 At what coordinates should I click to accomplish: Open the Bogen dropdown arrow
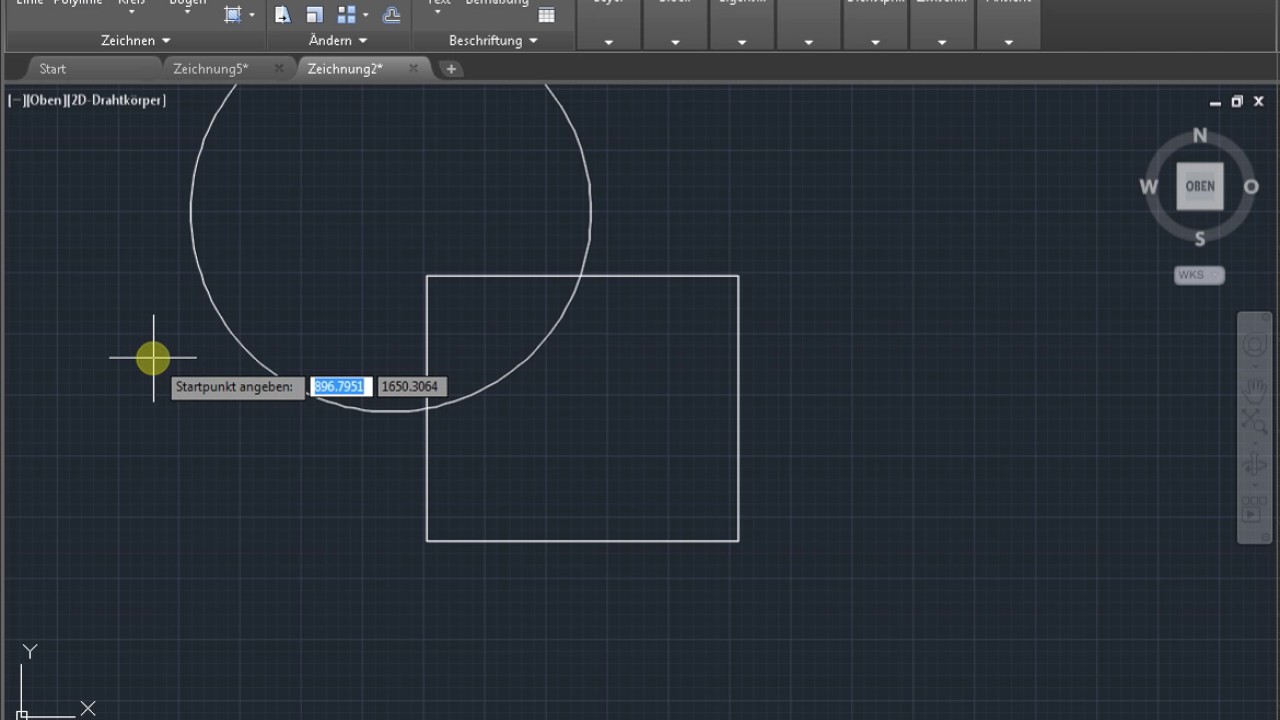coord(187,12)
